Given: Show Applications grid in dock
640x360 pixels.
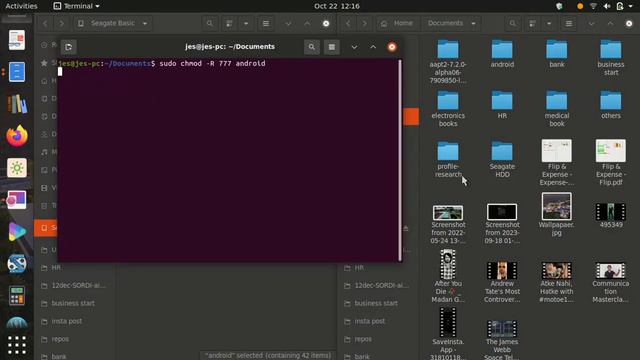Looking at the screenshot, I should pyautogui.click(x=17, y=345).
